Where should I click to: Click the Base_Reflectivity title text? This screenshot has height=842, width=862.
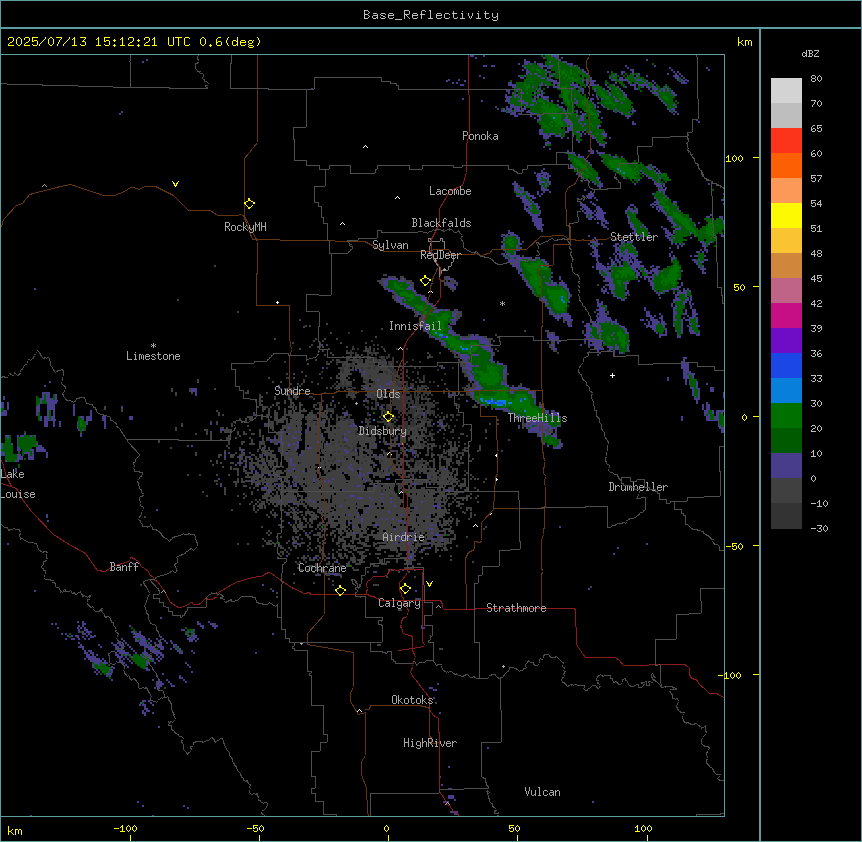coord(431,15)
